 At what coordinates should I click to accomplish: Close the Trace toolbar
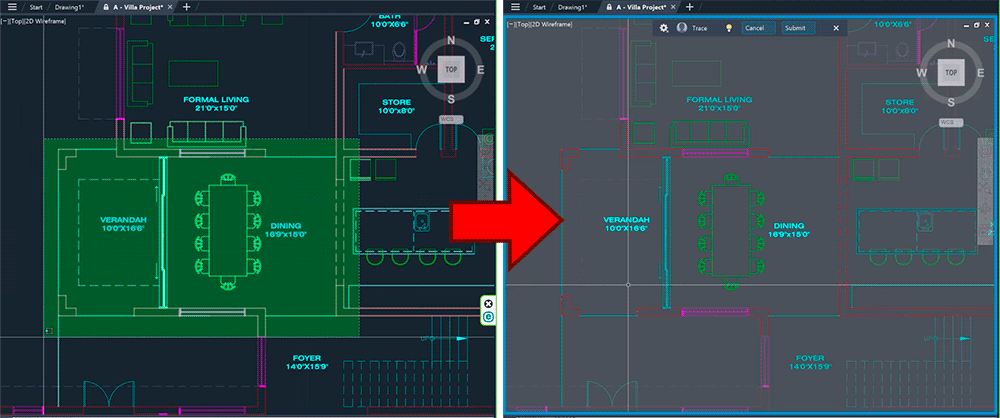(x=836, y=28)
